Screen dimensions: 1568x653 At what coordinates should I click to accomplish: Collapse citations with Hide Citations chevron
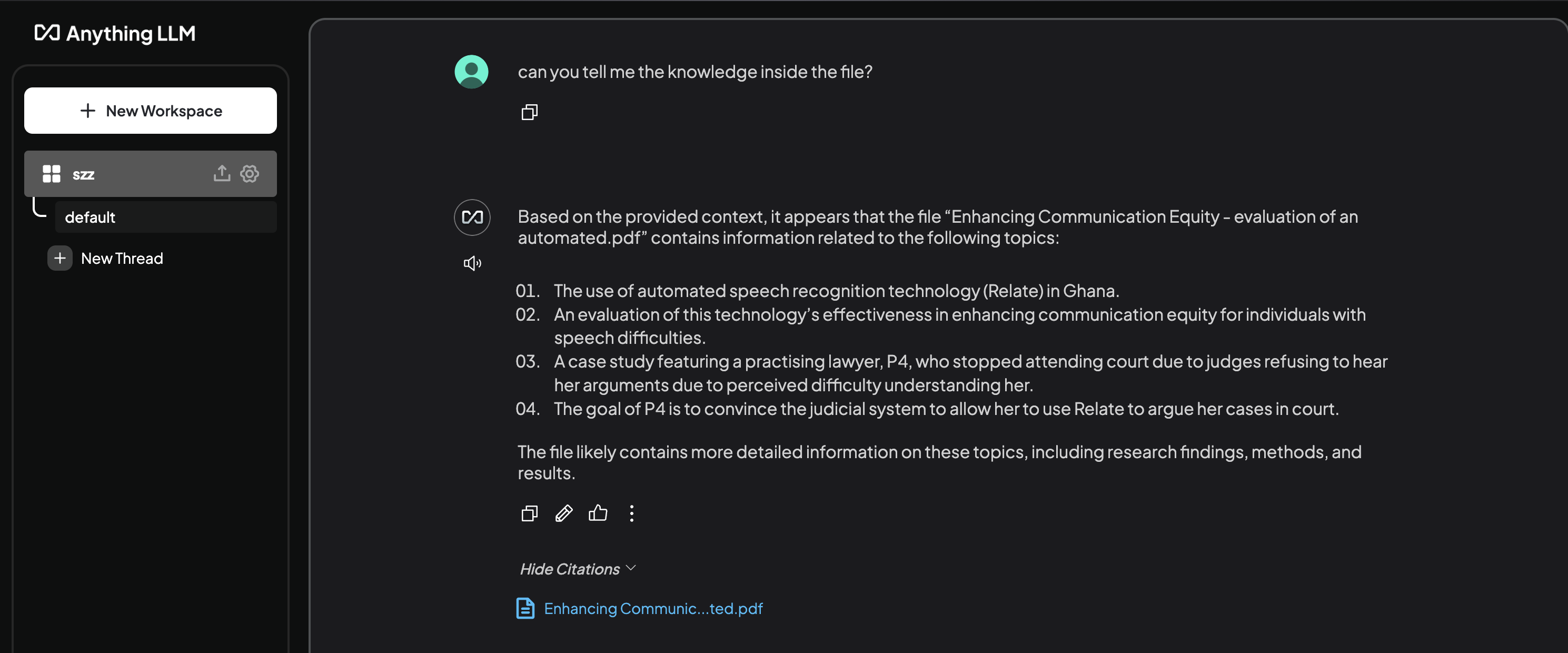(631, 567)
